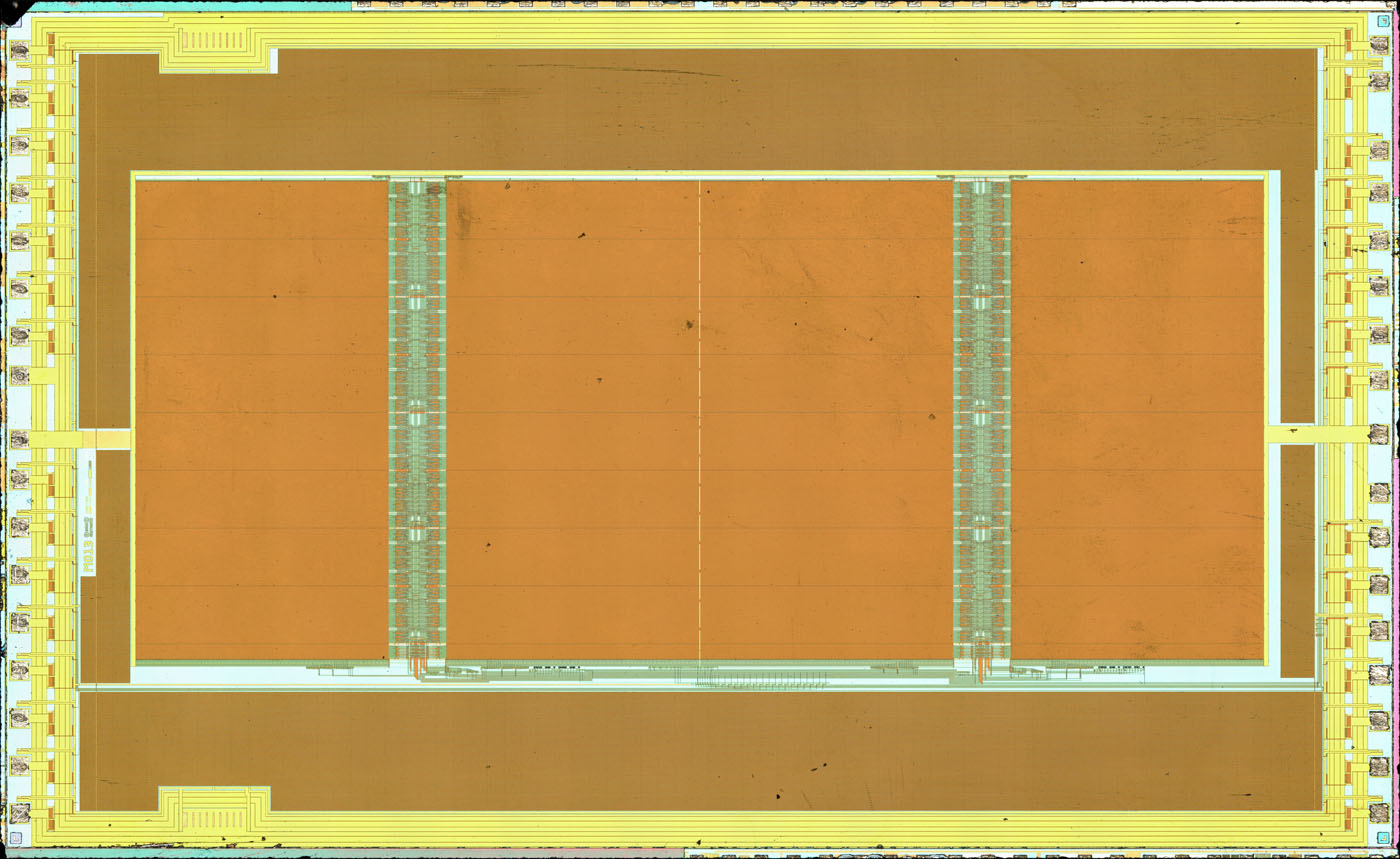This screenshot has width=1400, height=859.
Task: Select the topmost bond pad on left edge
Action: tap(19, 50)
